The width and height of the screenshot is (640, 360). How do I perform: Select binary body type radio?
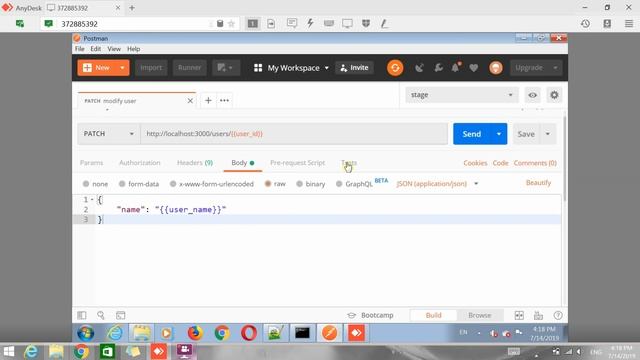pos(300,184)
